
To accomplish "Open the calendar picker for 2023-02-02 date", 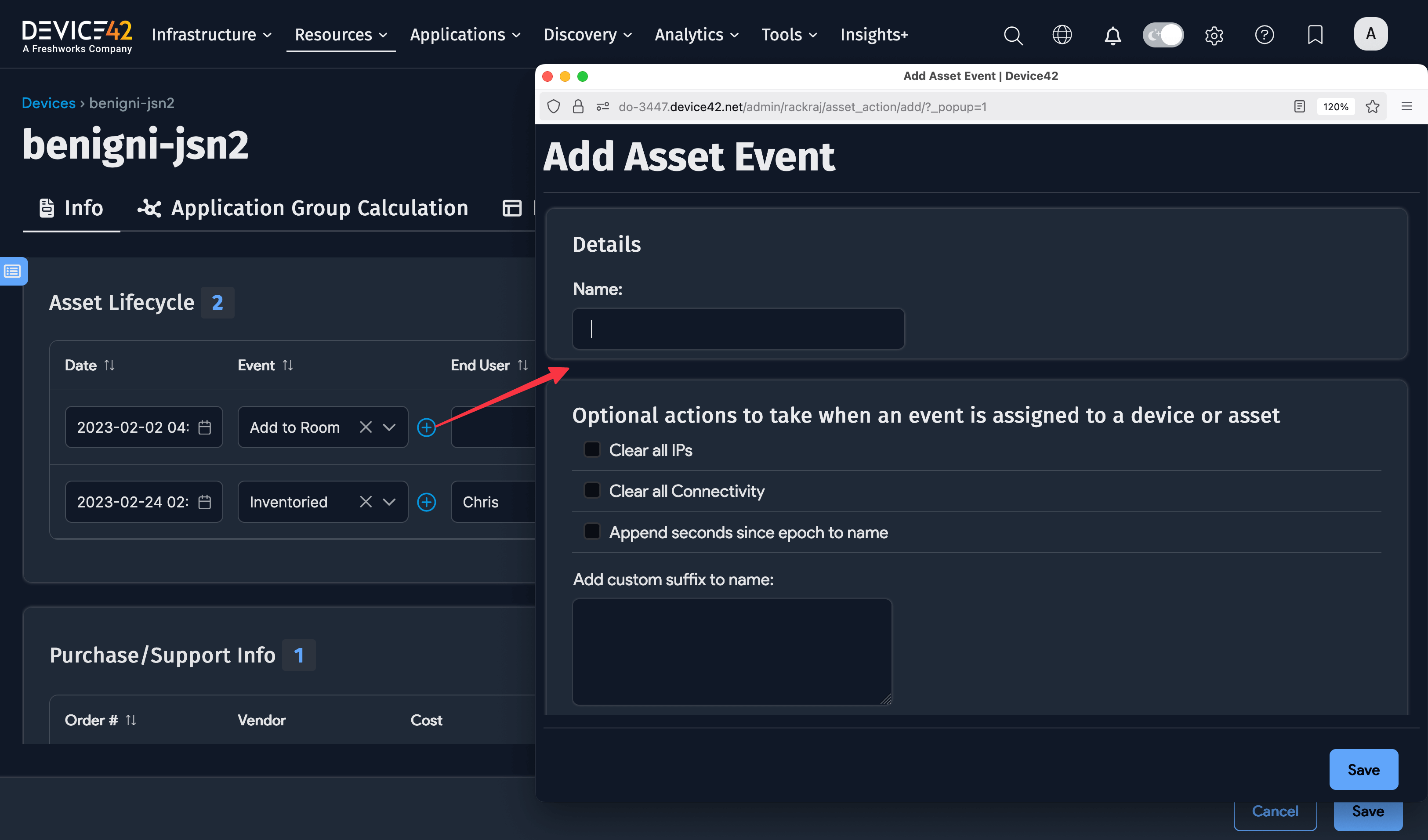I will [x=205, y=427].
